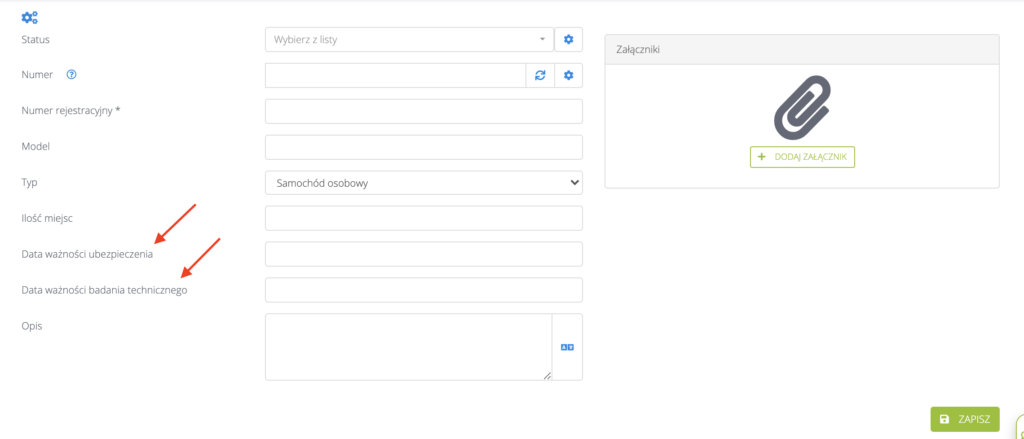The image size is (1024, 439).
Task: Select the Model input field
Action: (x=423, y=147)
